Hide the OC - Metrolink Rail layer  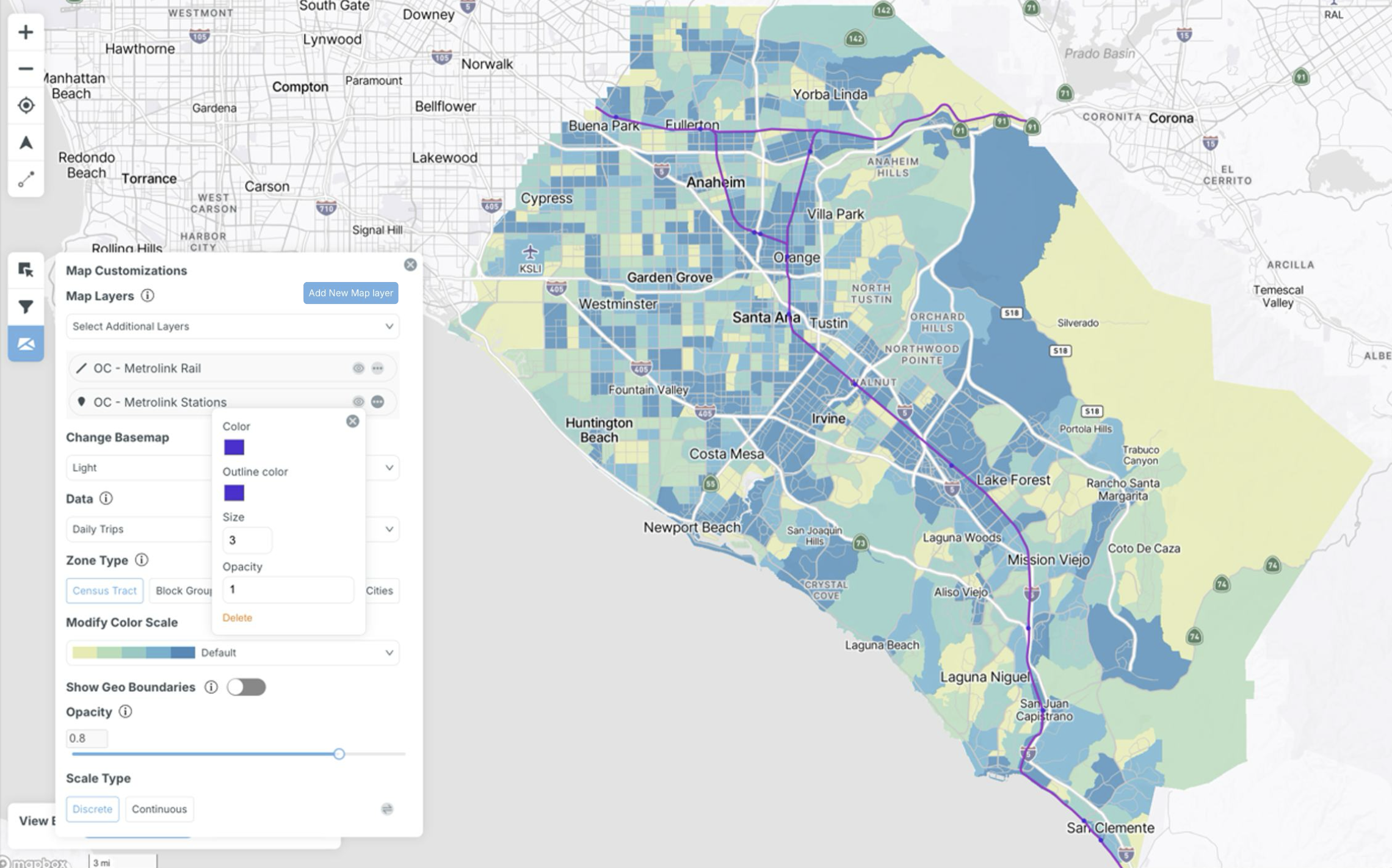tap(358, 368)
